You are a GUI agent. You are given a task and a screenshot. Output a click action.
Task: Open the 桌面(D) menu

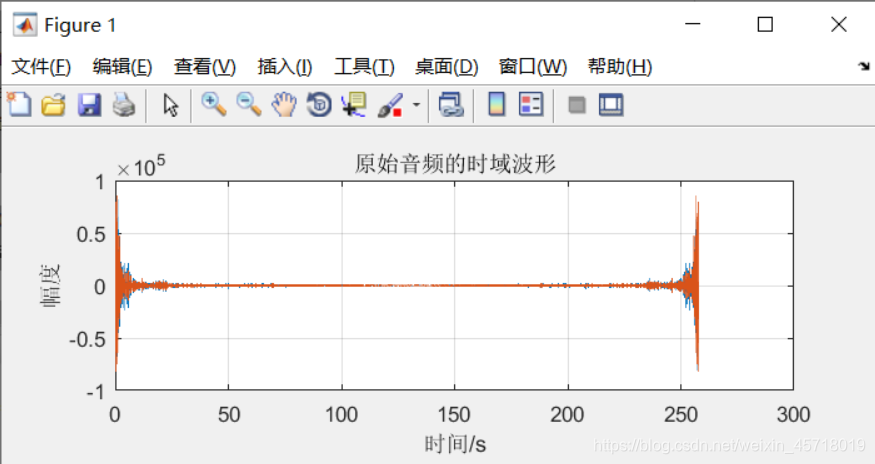click(446, 66)
